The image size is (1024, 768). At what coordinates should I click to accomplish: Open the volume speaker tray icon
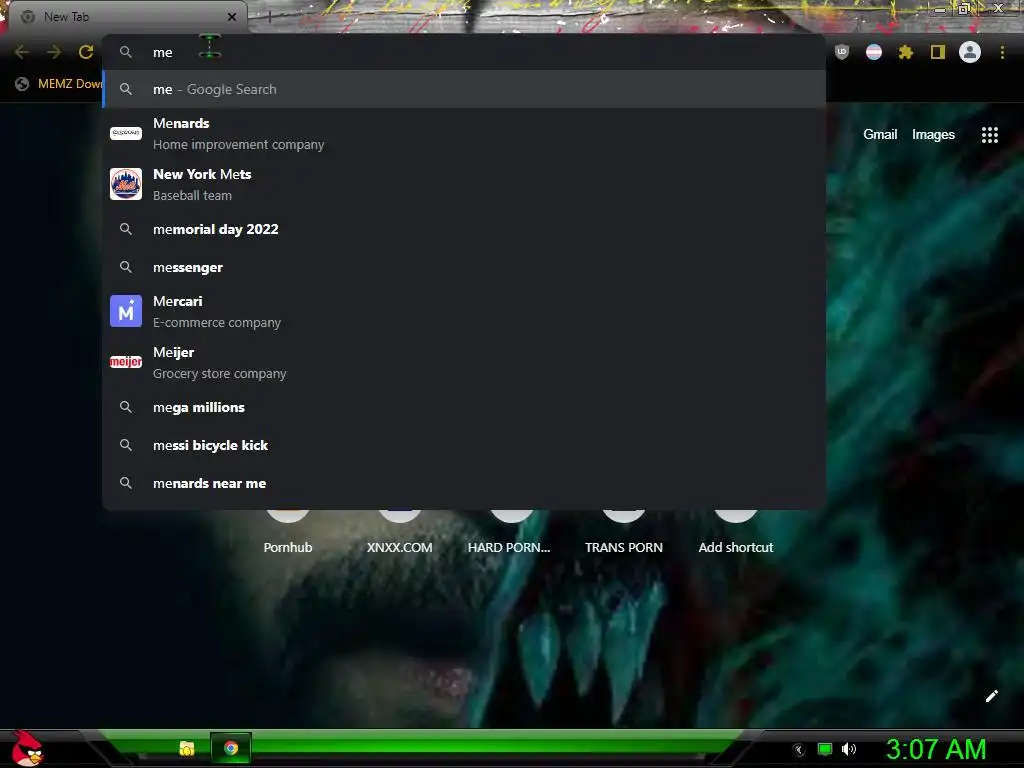[x=849, y=749]
